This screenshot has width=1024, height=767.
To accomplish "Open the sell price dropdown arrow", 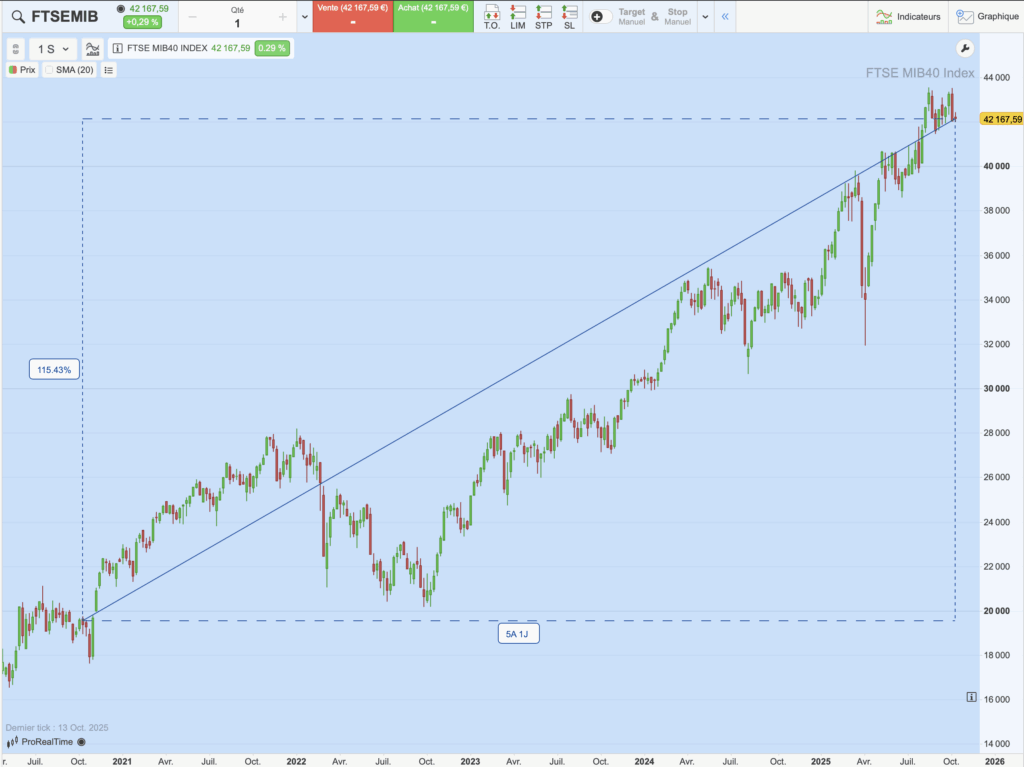I will pos(305,16).
